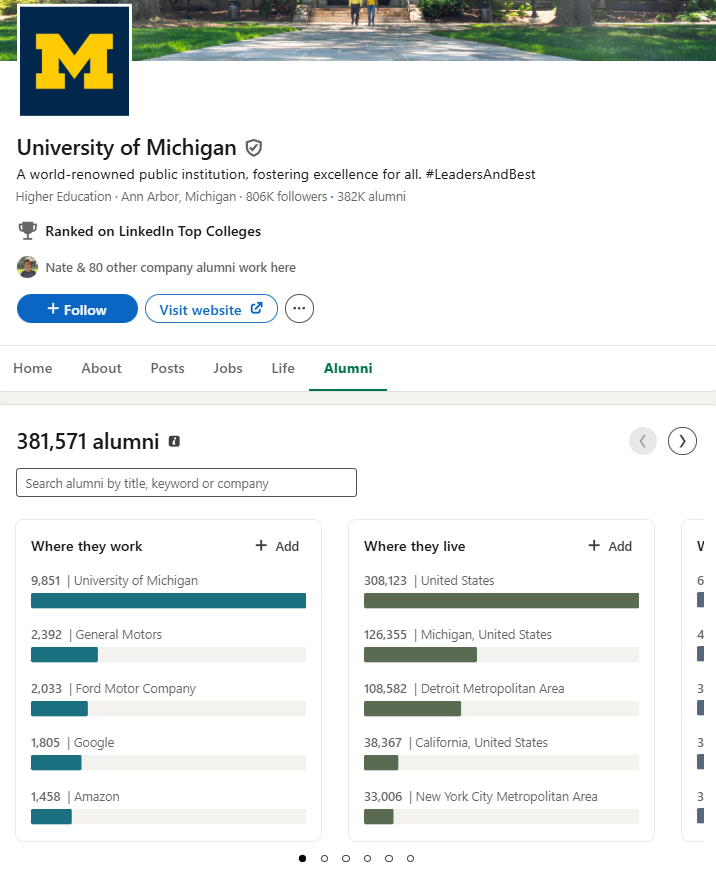716x880 pixels.
Task: Switch to the About tab
Action: point(101,368)
